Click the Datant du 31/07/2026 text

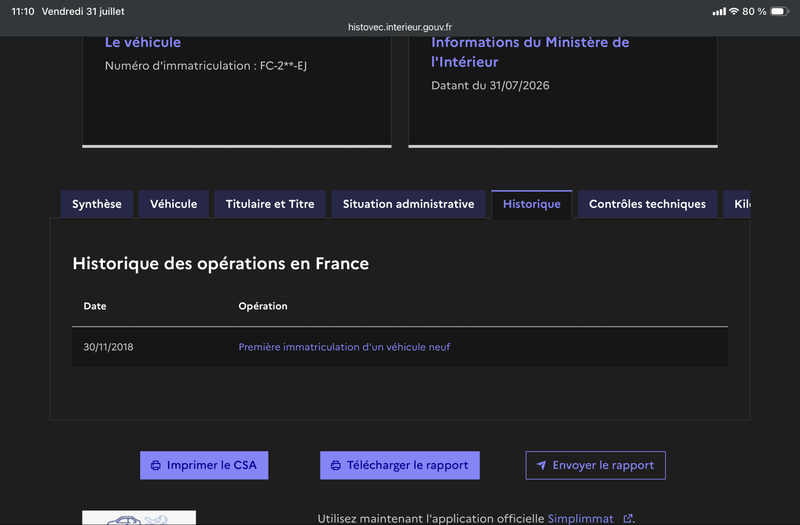click(x=490, y=86)
